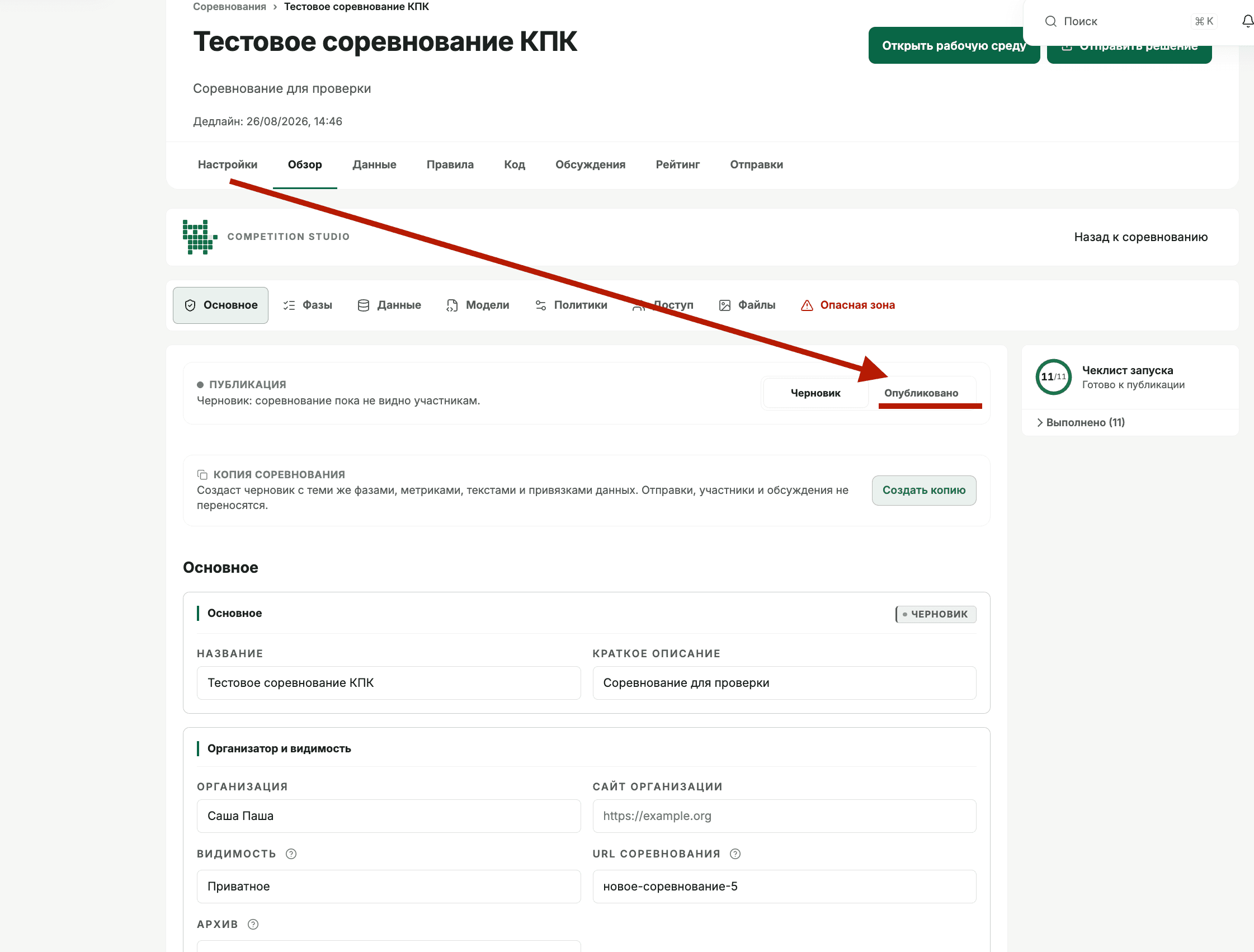Screen dimensions: 1254x952
Task: Click the Создать копию button
Action: 923,491
